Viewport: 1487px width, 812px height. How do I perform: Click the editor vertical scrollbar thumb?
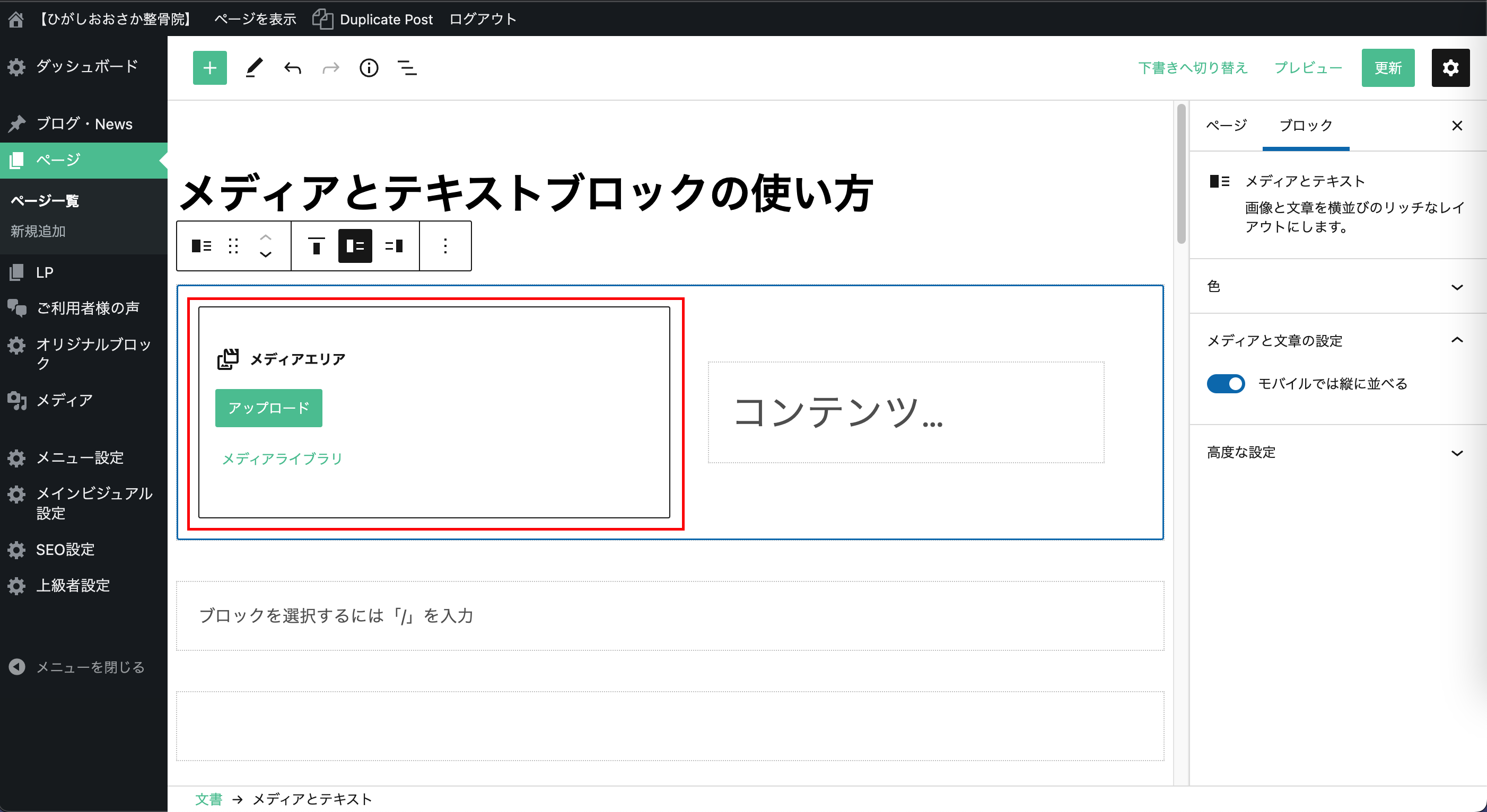click(1181, 173)
